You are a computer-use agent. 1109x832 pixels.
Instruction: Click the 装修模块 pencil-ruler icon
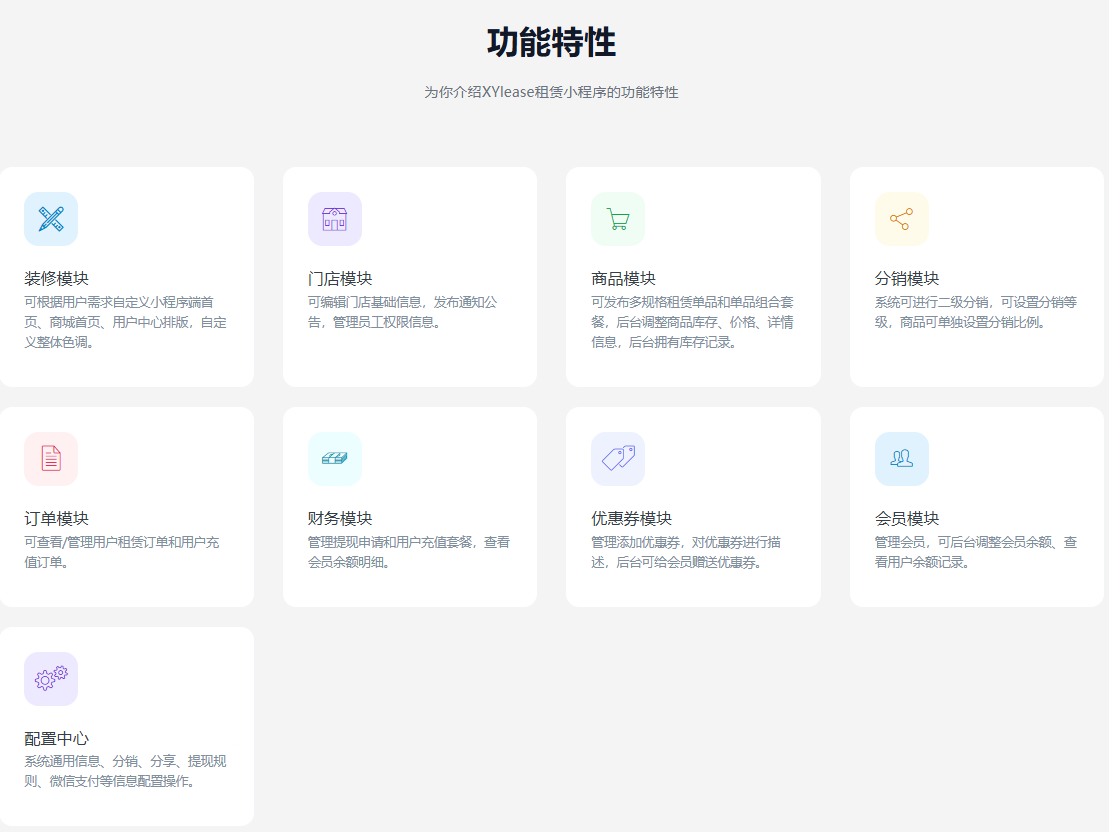pyautogui.click(x=51, y=219)
